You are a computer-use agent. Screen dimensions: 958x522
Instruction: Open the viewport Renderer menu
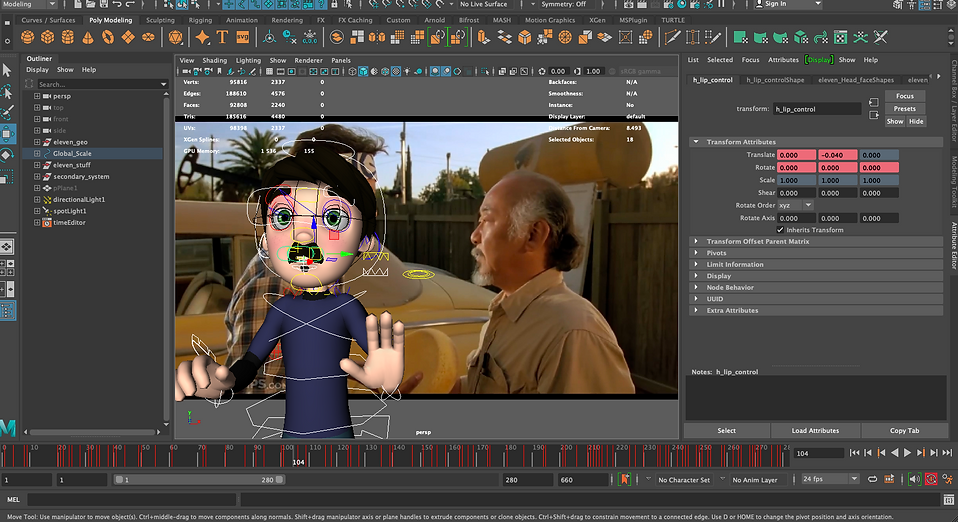(309, 61)
